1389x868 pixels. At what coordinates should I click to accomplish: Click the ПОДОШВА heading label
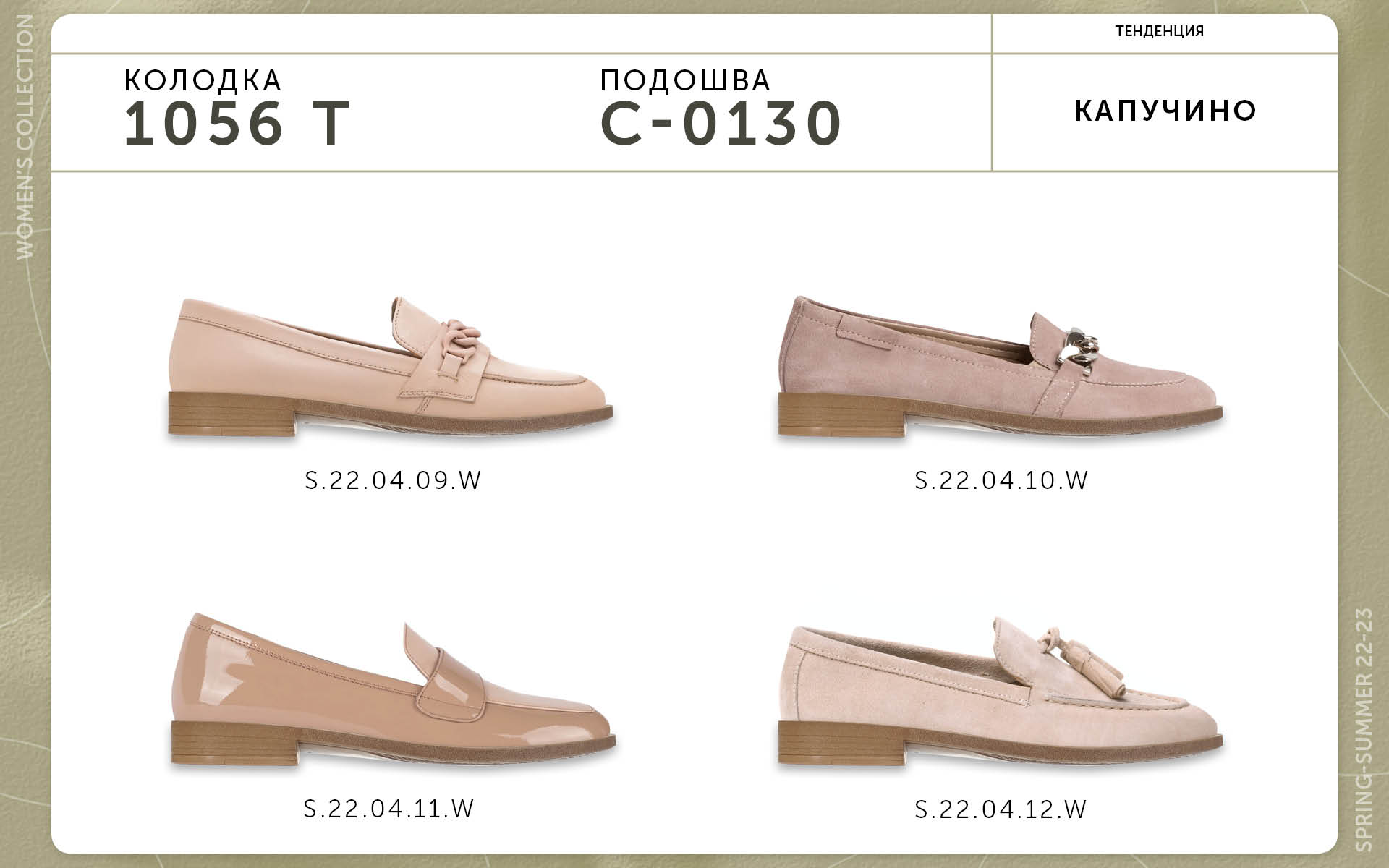[686, 80]
